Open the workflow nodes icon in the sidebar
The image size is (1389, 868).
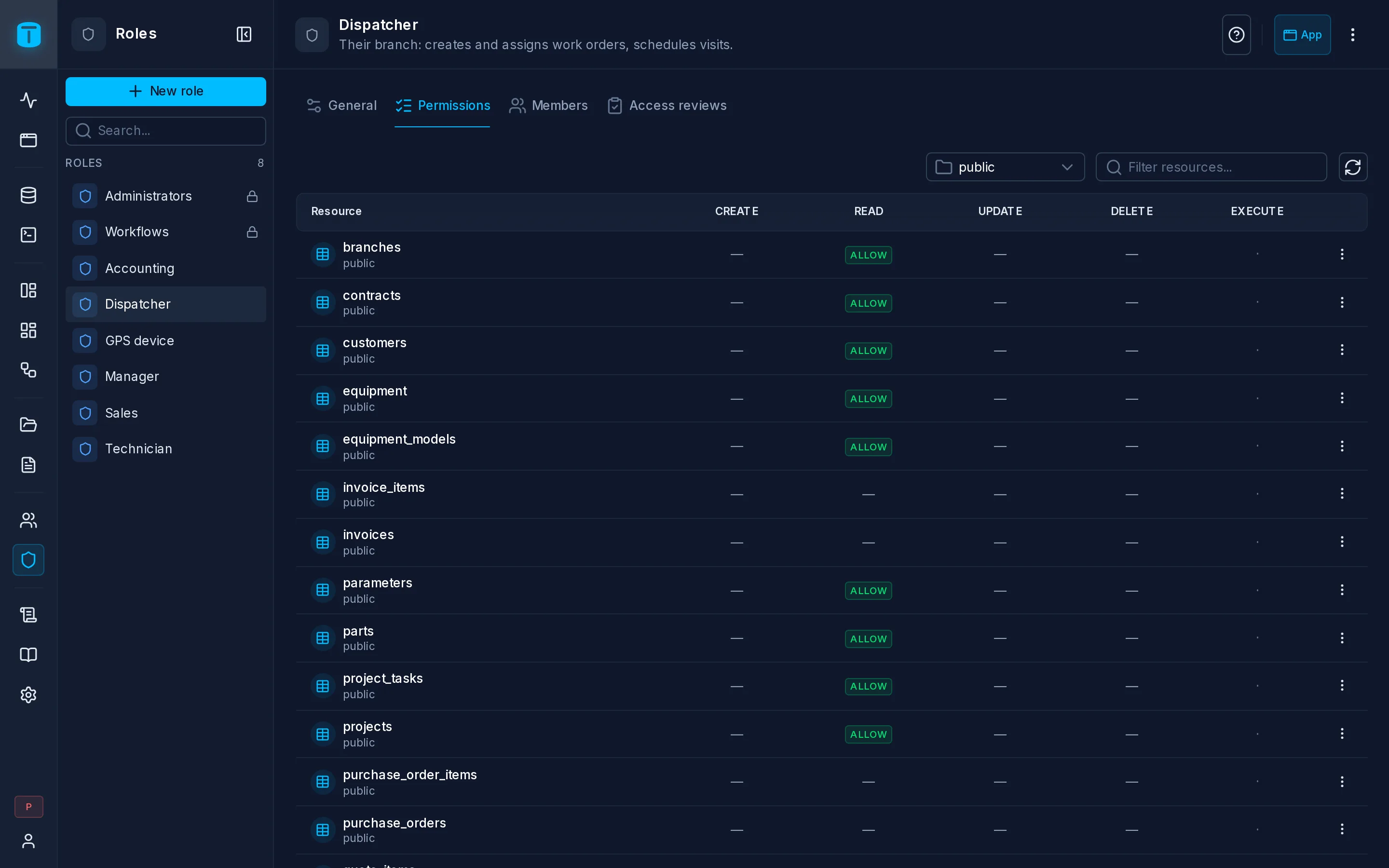28,370
